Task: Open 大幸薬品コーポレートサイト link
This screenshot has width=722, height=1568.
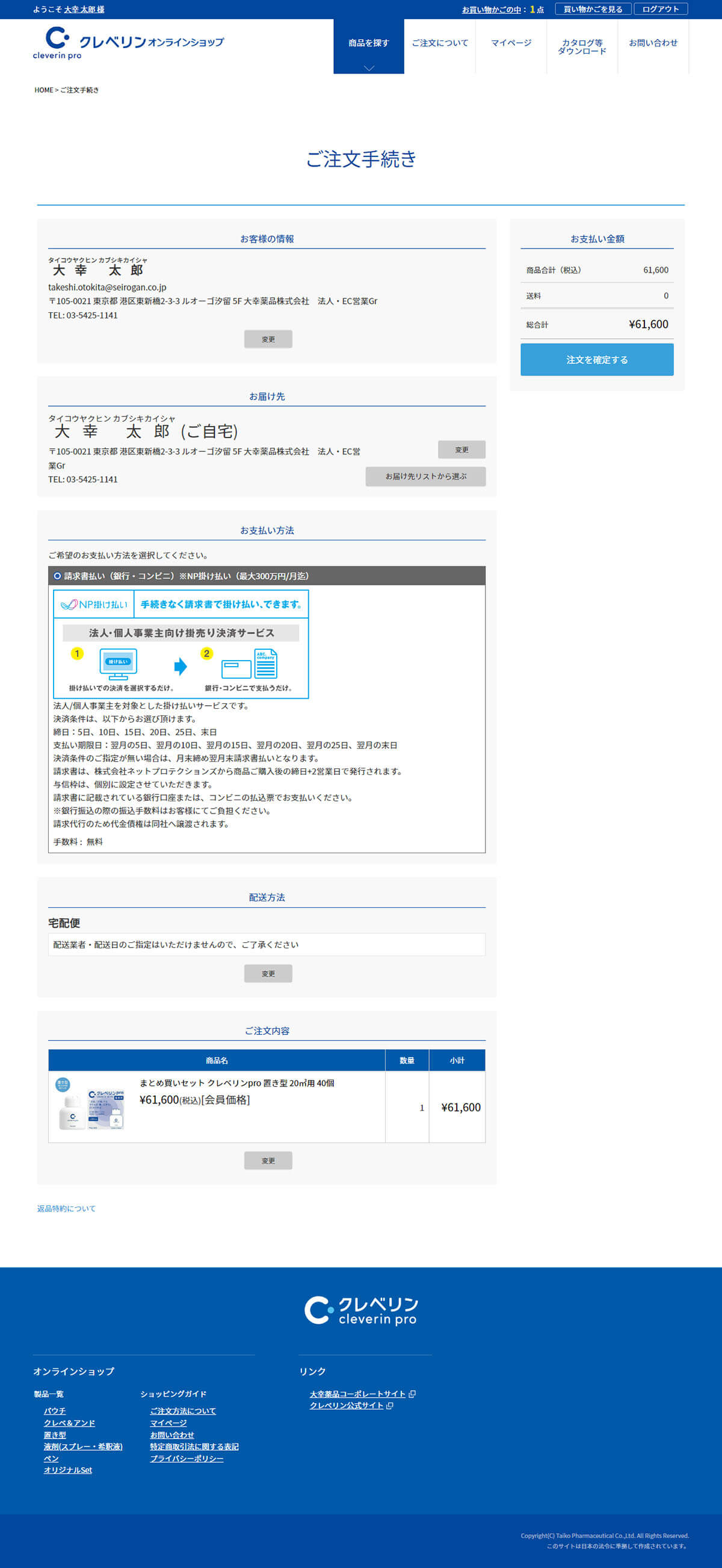Action: 357,1394
